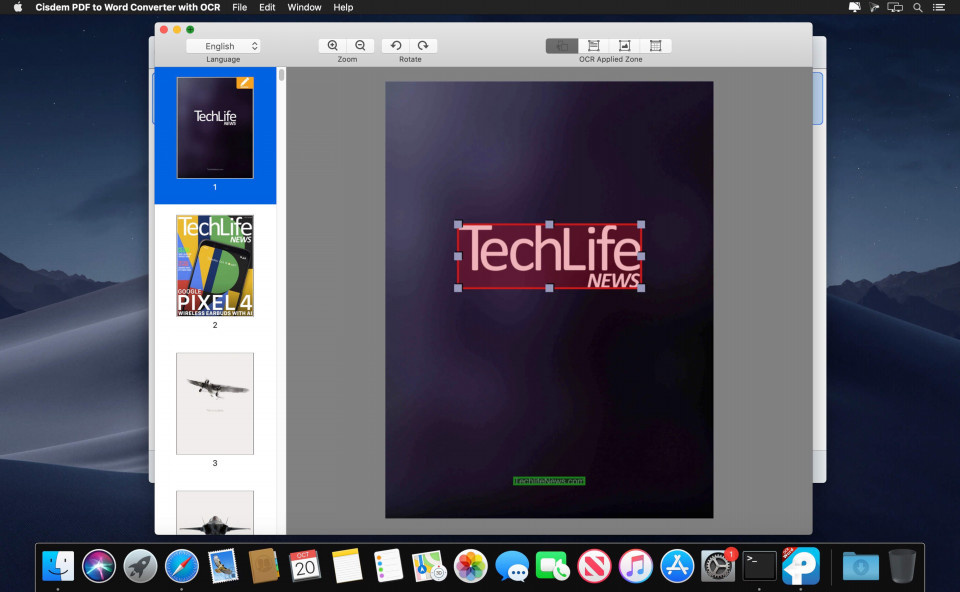Viewport: 960px width, 592px height.
Task: Open the English language dropdown
Action: (x=223, y=46)
